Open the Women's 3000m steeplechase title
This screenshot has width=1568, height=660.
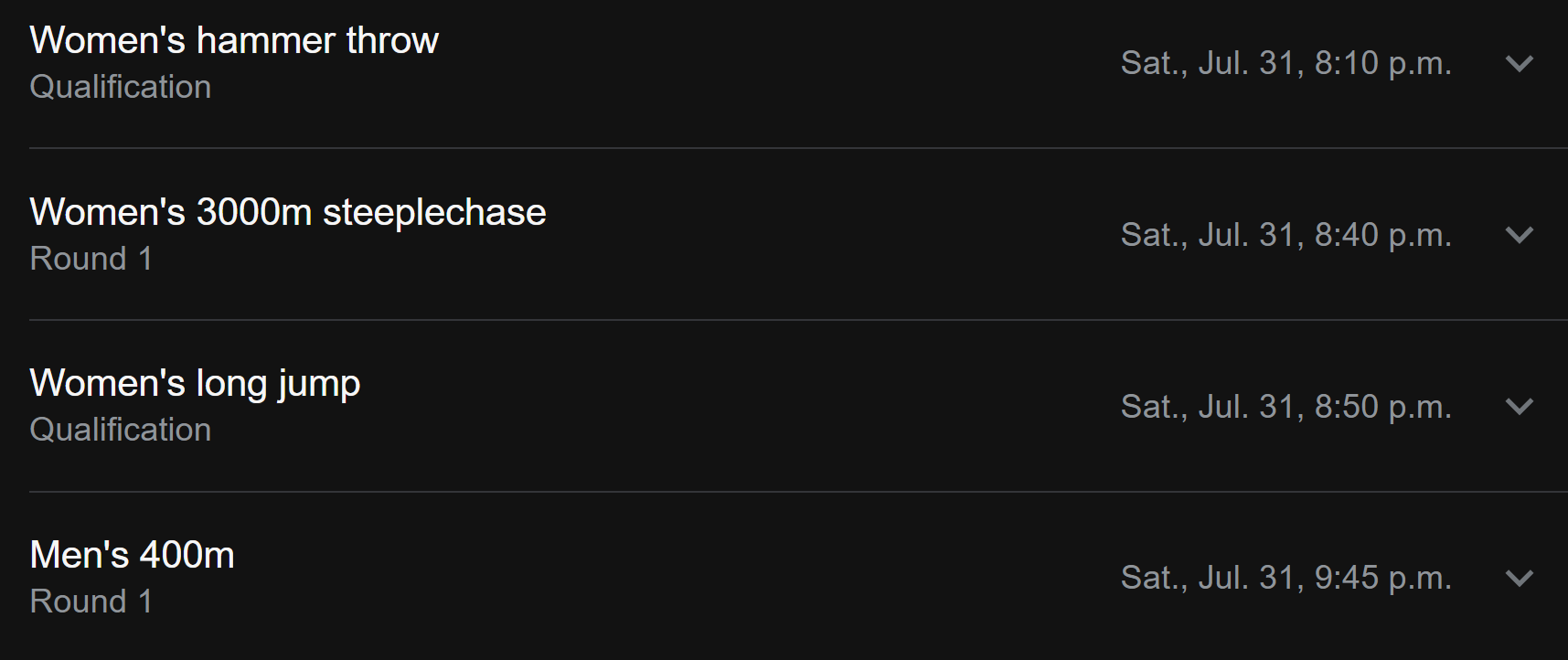(x=288, y=212)
